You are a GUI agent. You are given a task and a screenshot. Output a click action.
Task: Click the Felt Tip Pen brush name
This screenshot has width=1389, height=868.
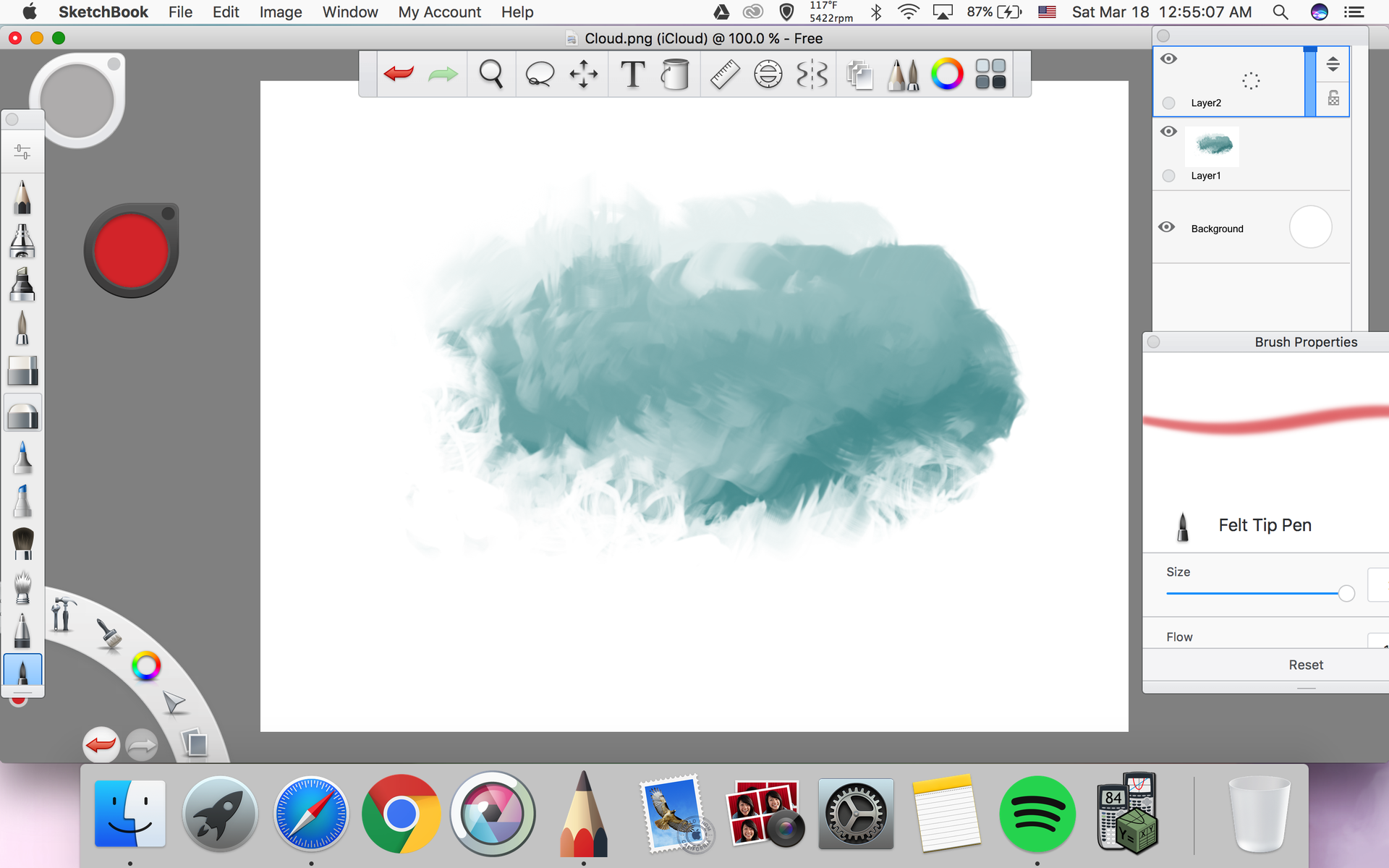click(x=1265, y=525)
